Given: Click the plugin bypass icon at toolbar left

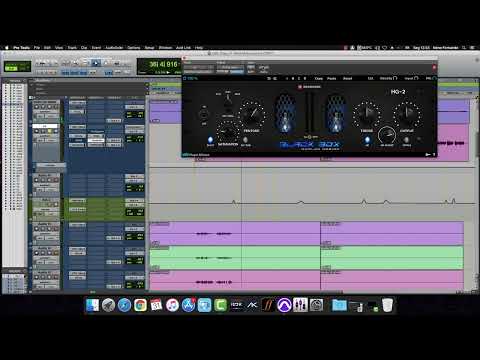Looking at the screenshot, I should (185, 78).
